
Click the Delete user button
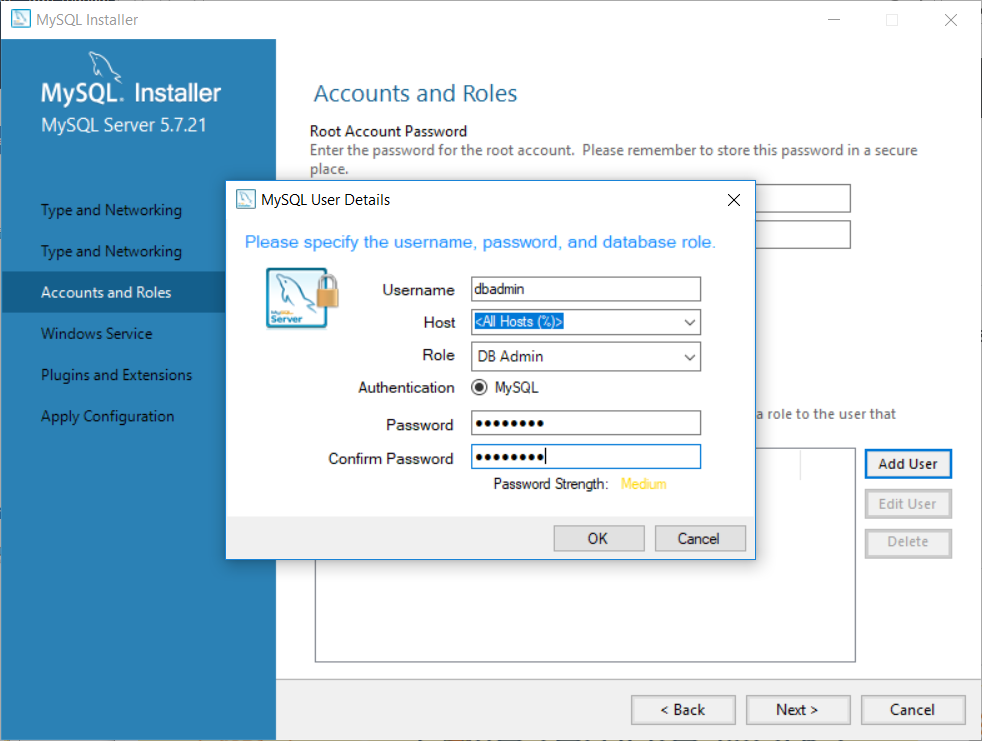[907, 542]
